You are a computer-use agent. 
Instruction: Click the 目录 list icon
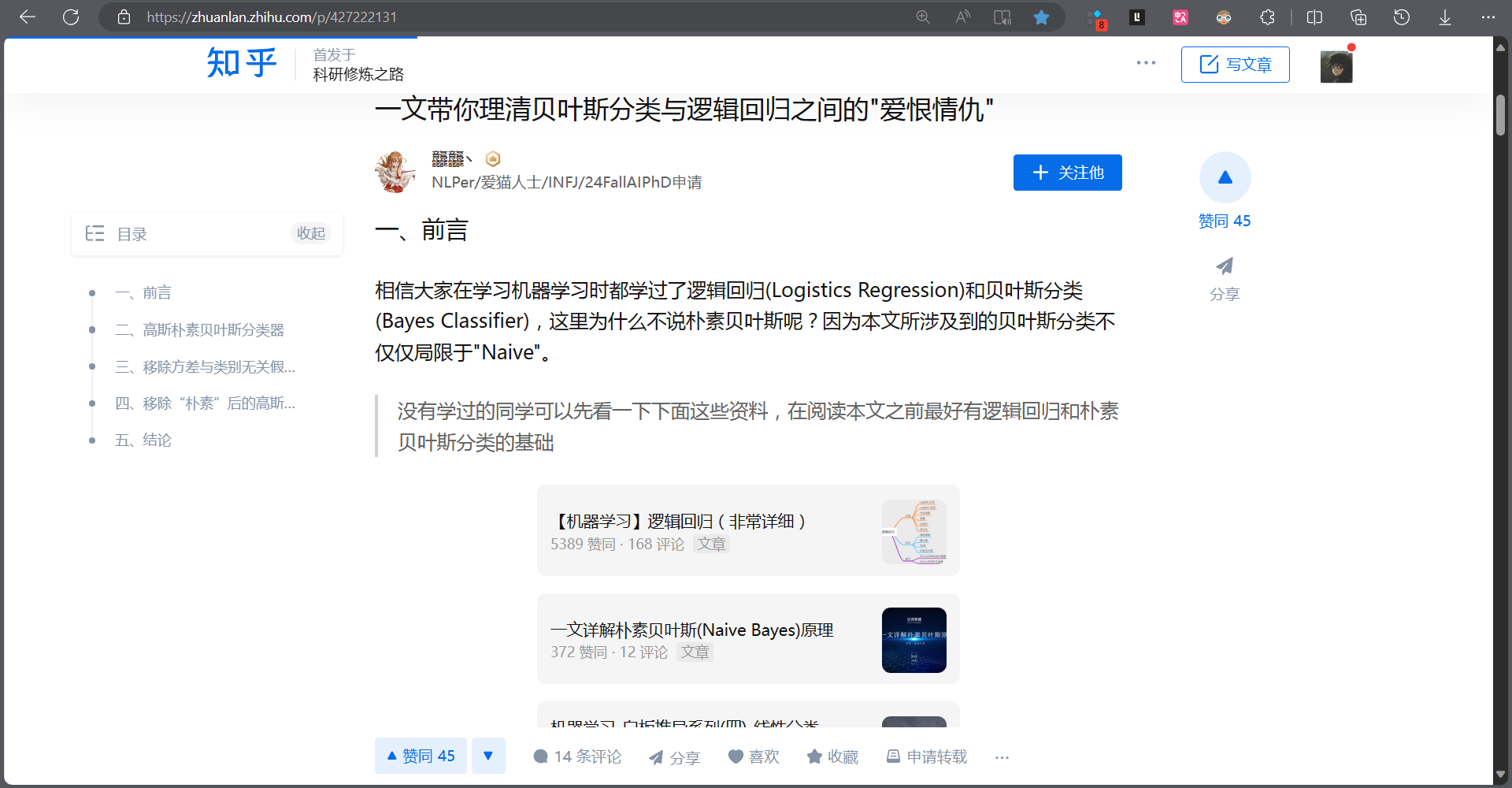(x=94, y=233)
